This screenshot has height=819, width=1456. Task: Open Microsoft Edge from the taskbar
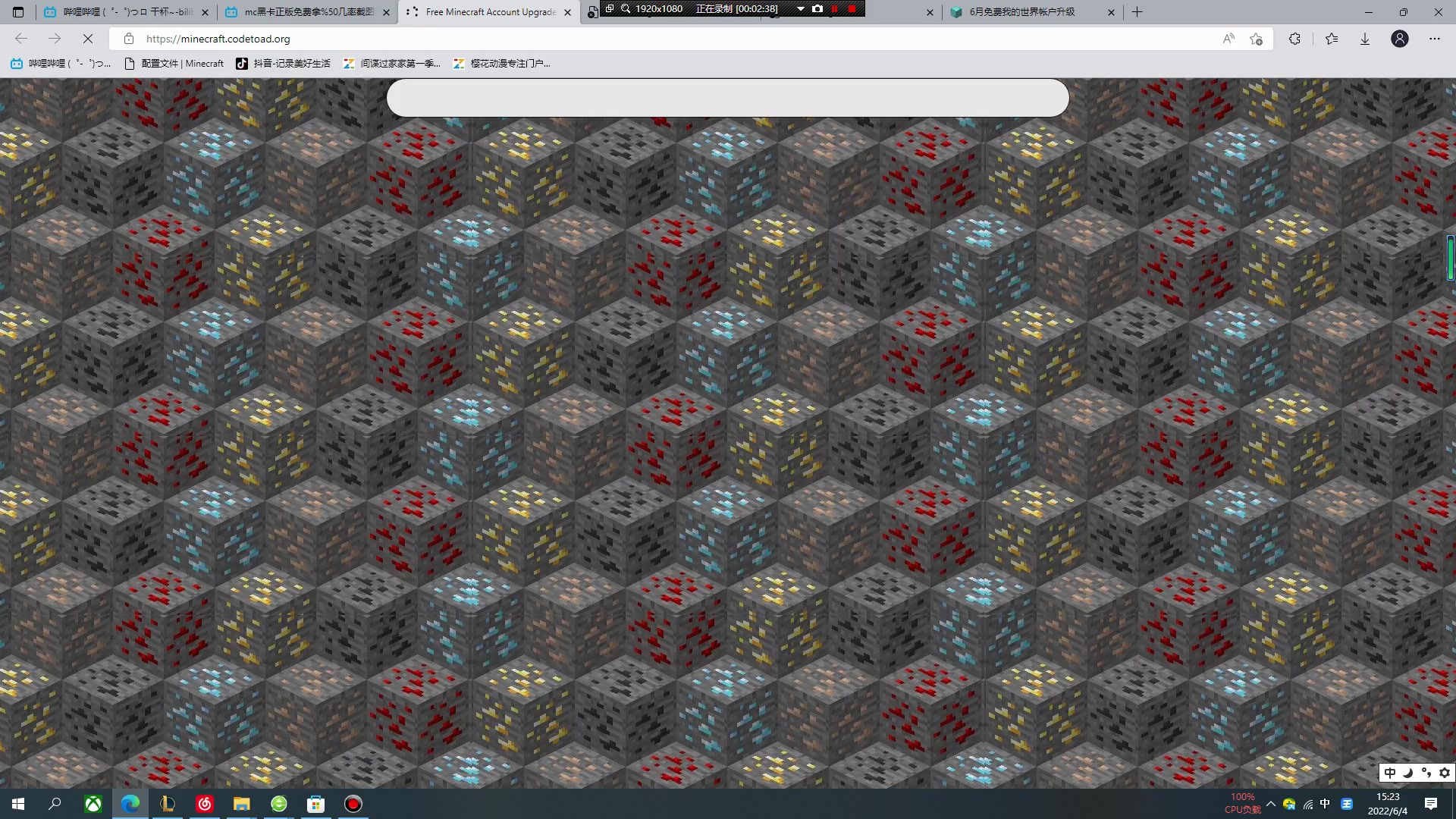[x=130, y=804]
